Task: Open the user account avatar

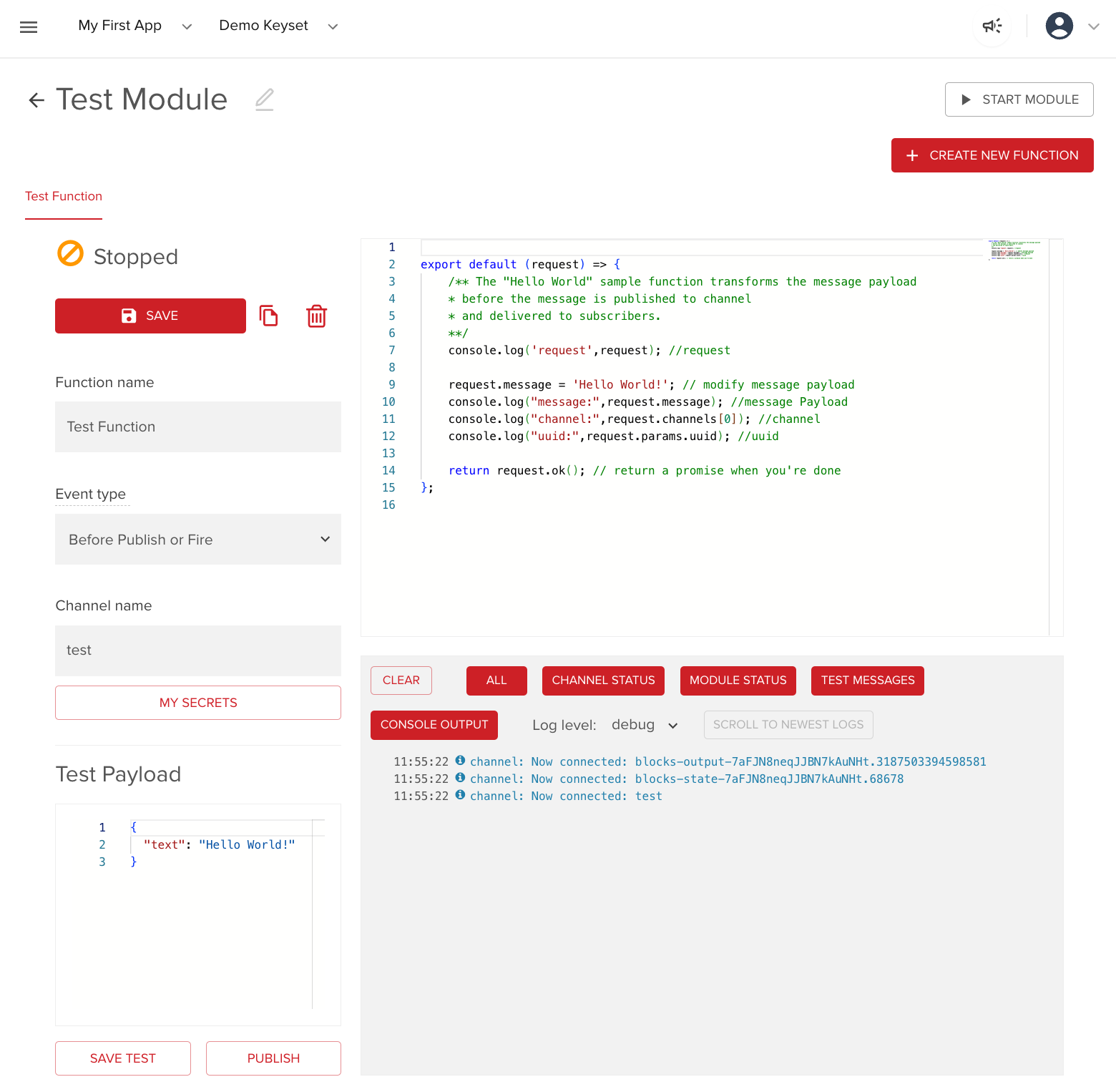Action: (x=1059, y=25)
